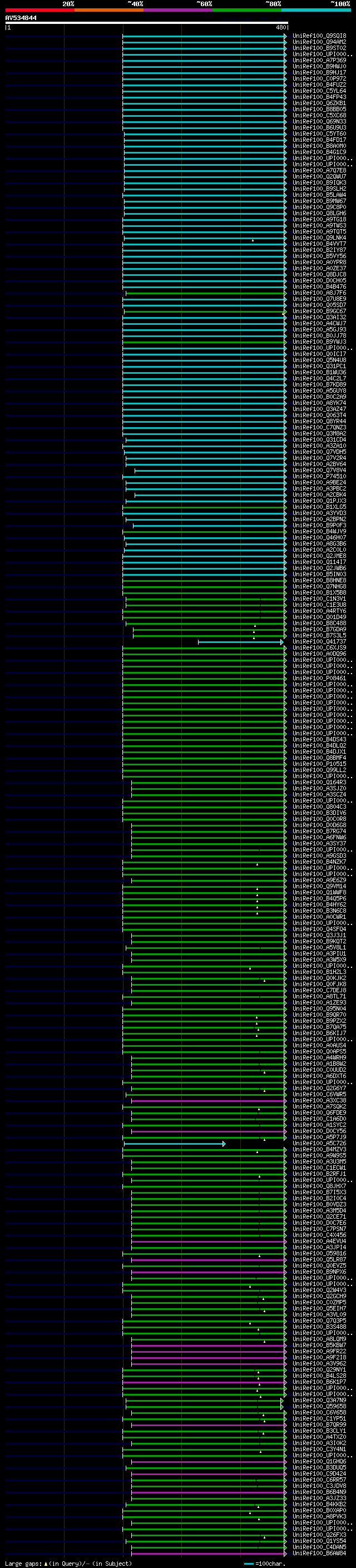This screenshot has height=1568, width=356.
Task: Click hit label UniRef100_Q5LR87
Action: tap(319, 1259)
